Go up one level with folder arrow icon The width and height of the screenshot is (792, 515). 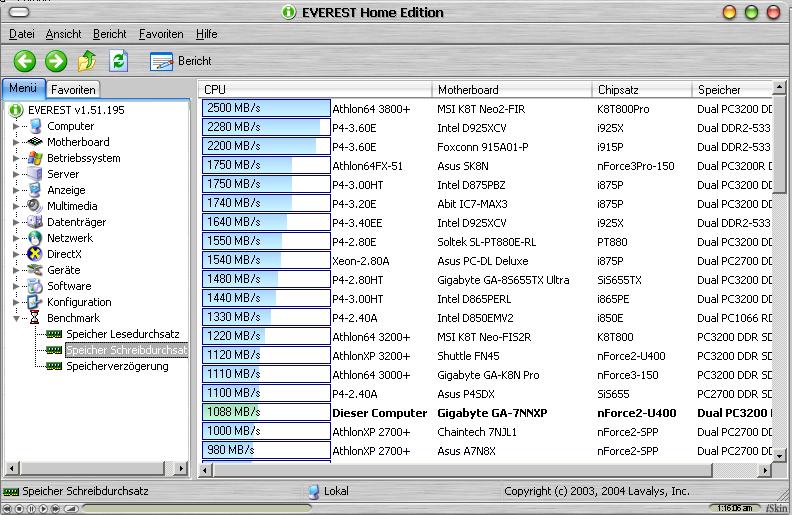87,61
